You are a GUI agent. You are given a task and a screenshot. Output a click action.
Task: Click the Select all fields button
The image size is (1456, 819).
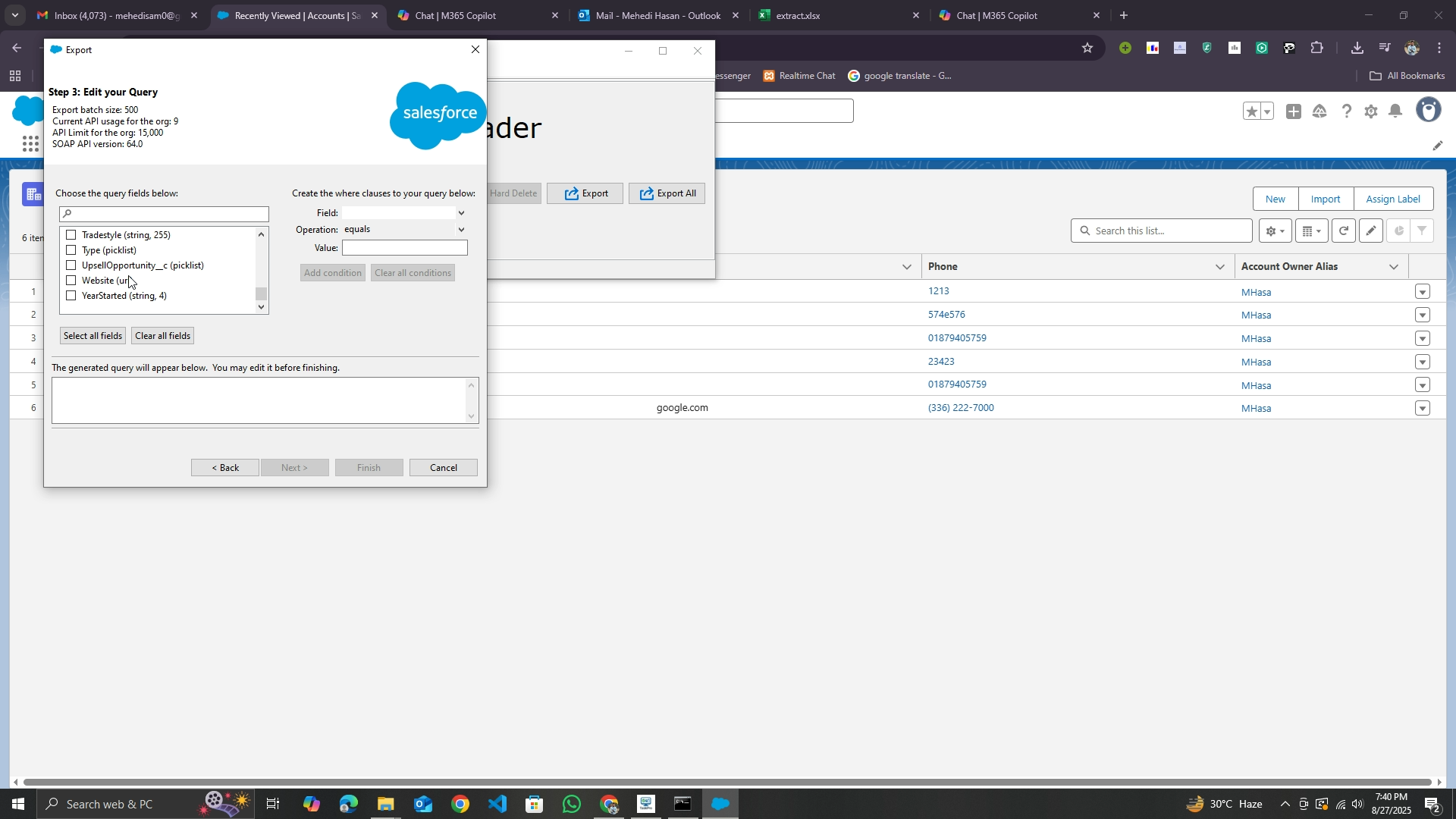point(93,336)
